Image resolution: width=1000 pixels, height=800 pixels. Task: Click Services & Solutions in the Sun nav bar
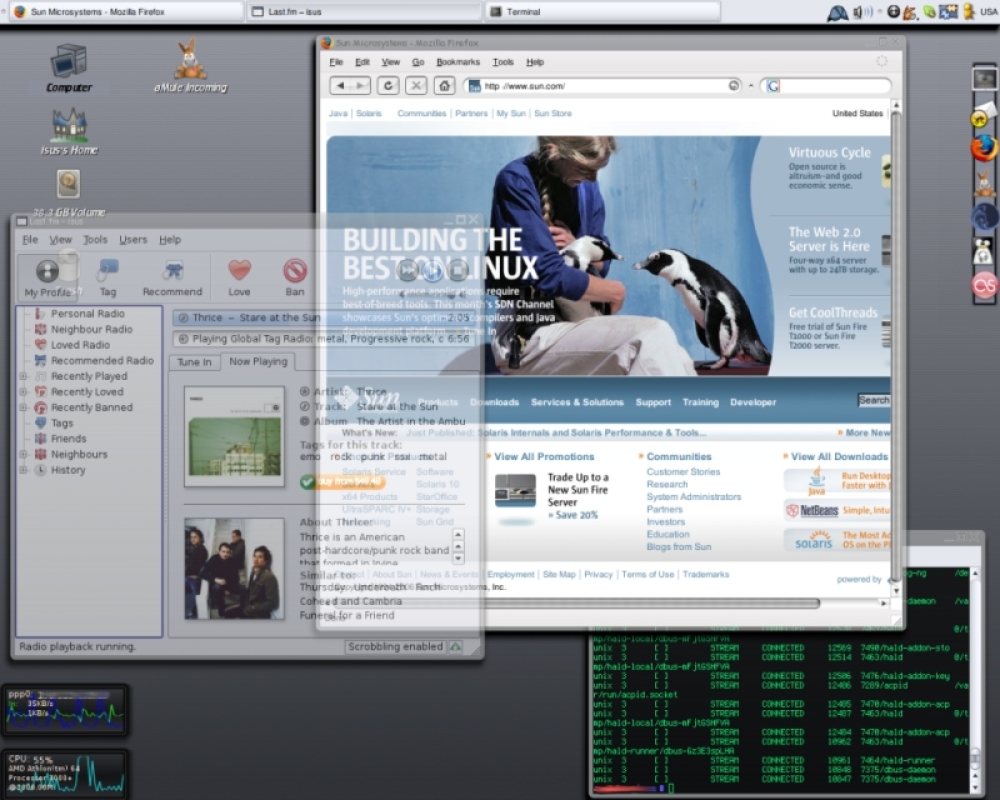point(577,402)
